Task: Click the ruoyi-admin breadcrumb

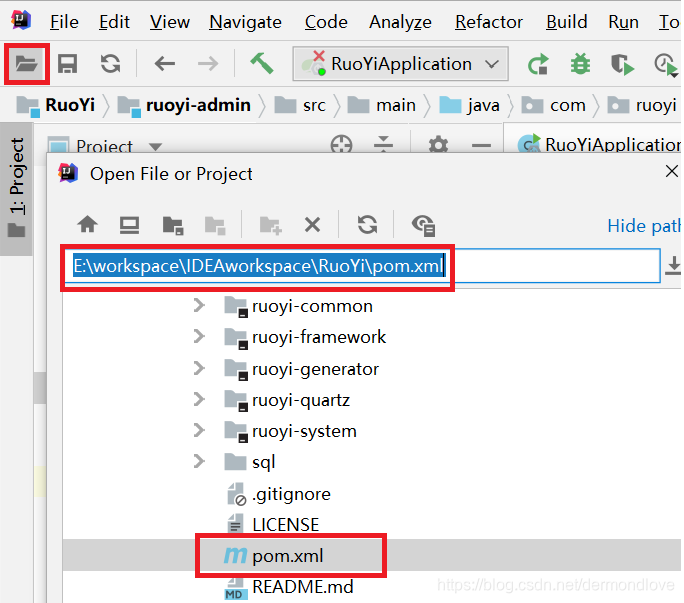Action: point(185,105)
